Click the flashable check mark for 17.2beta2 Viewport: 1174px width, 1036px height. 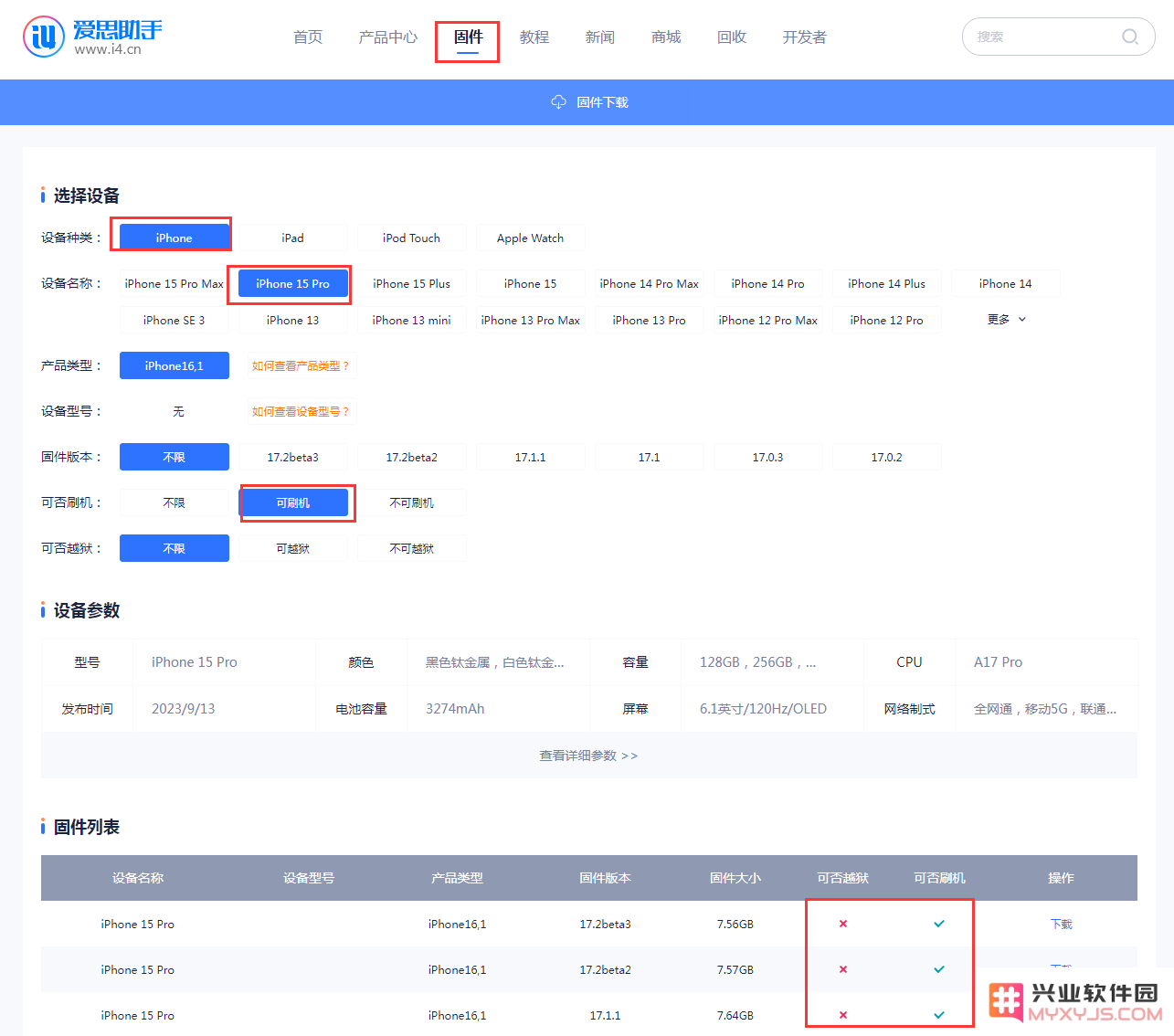tap(939, 969)
